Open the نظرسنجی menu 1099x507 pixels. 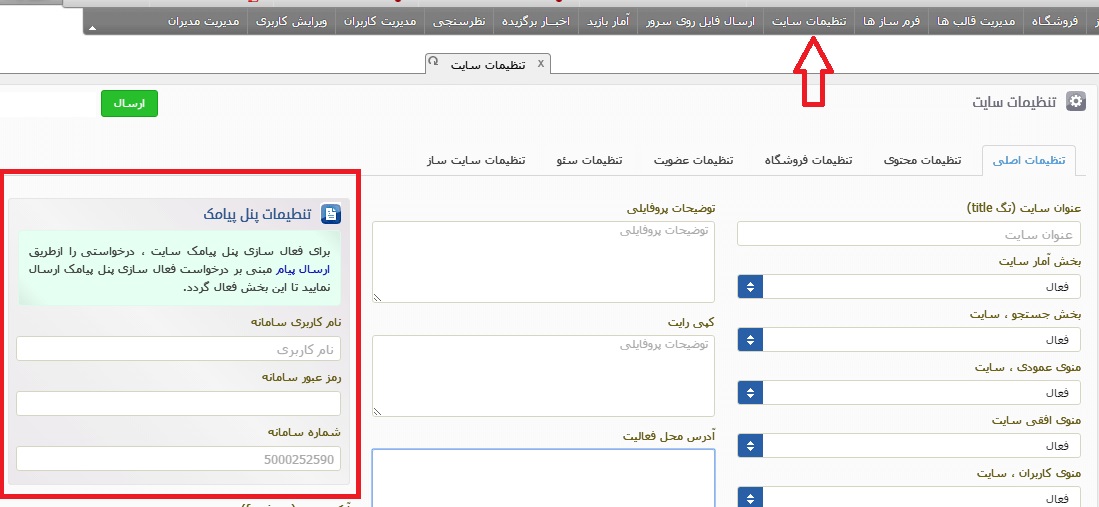pos(459,22)
